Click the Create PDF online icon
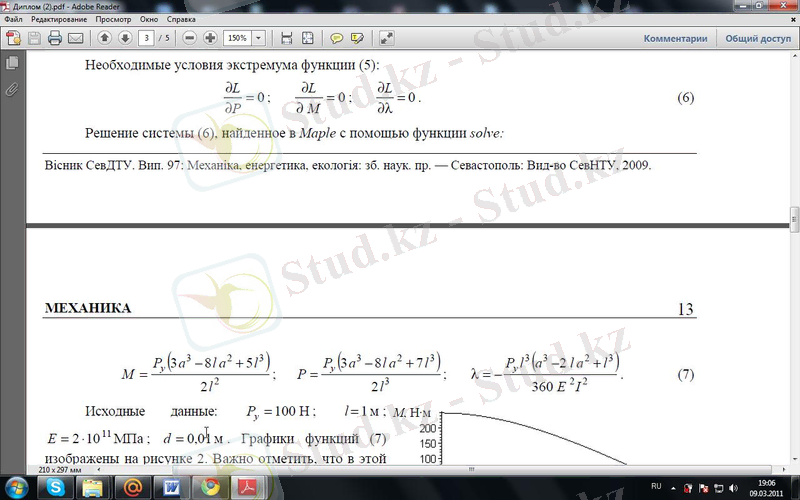Screen dimensions: 800x500 tap(13, 38)
